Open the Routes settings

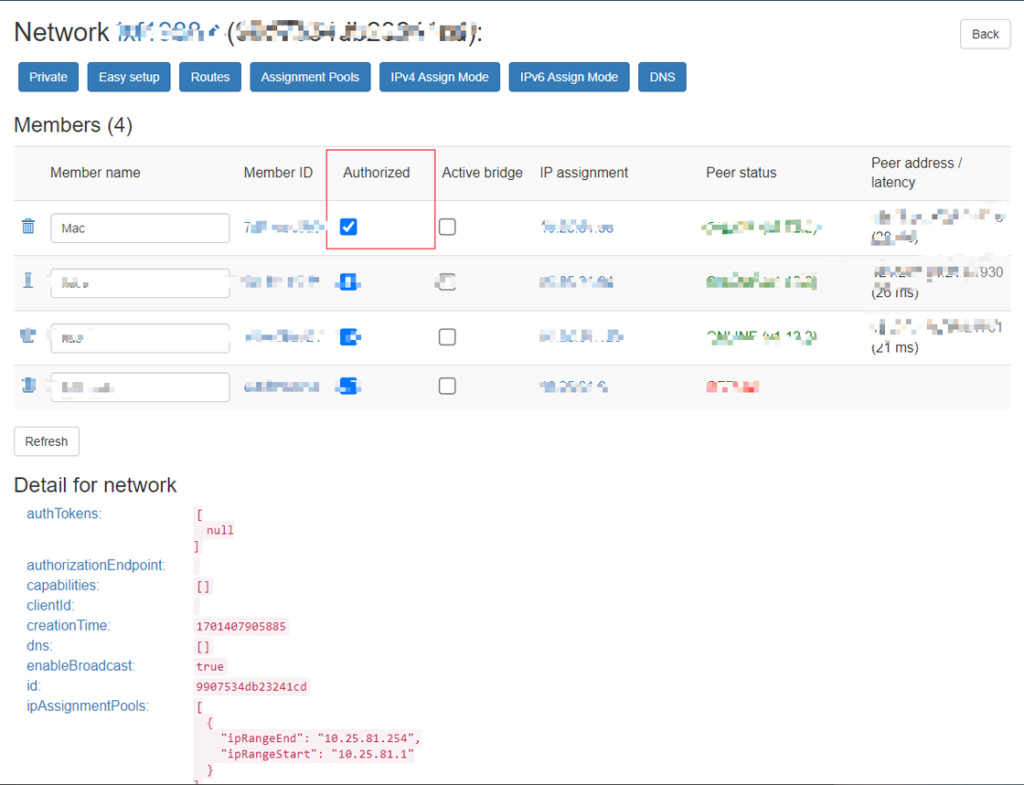[210, 77]
